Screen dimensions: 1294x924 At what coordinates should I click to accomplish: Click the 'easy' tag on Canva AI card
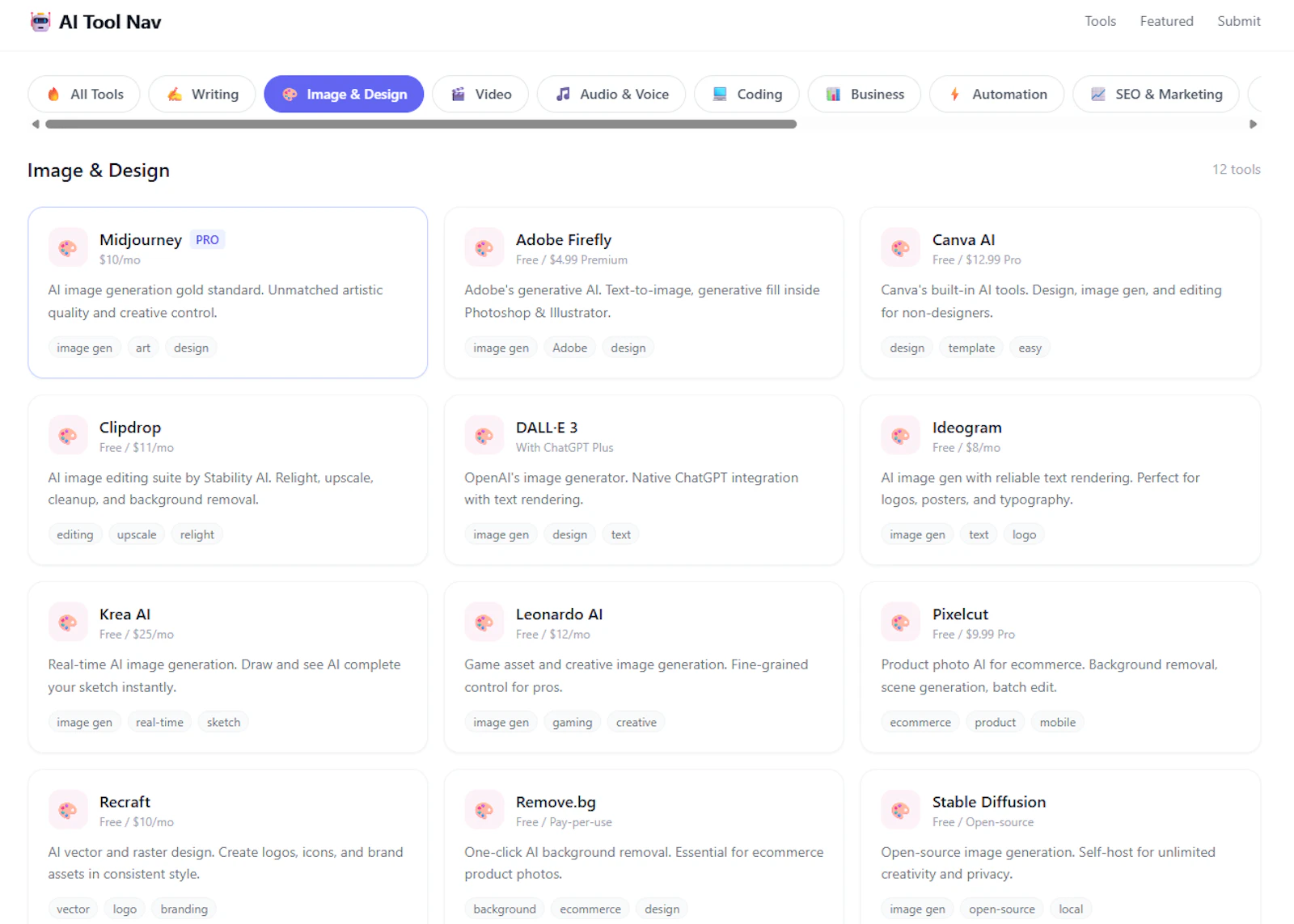click(1030, 348)
